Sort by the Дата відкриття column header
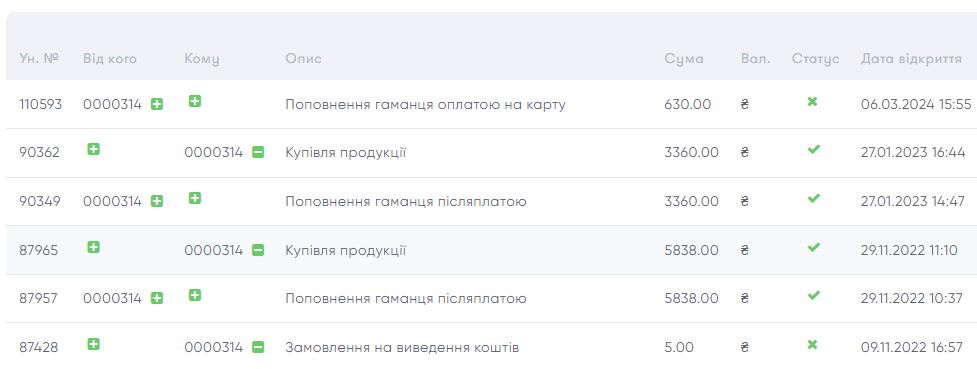The width and height of the screenshot is (977, 369). (911, 59)
